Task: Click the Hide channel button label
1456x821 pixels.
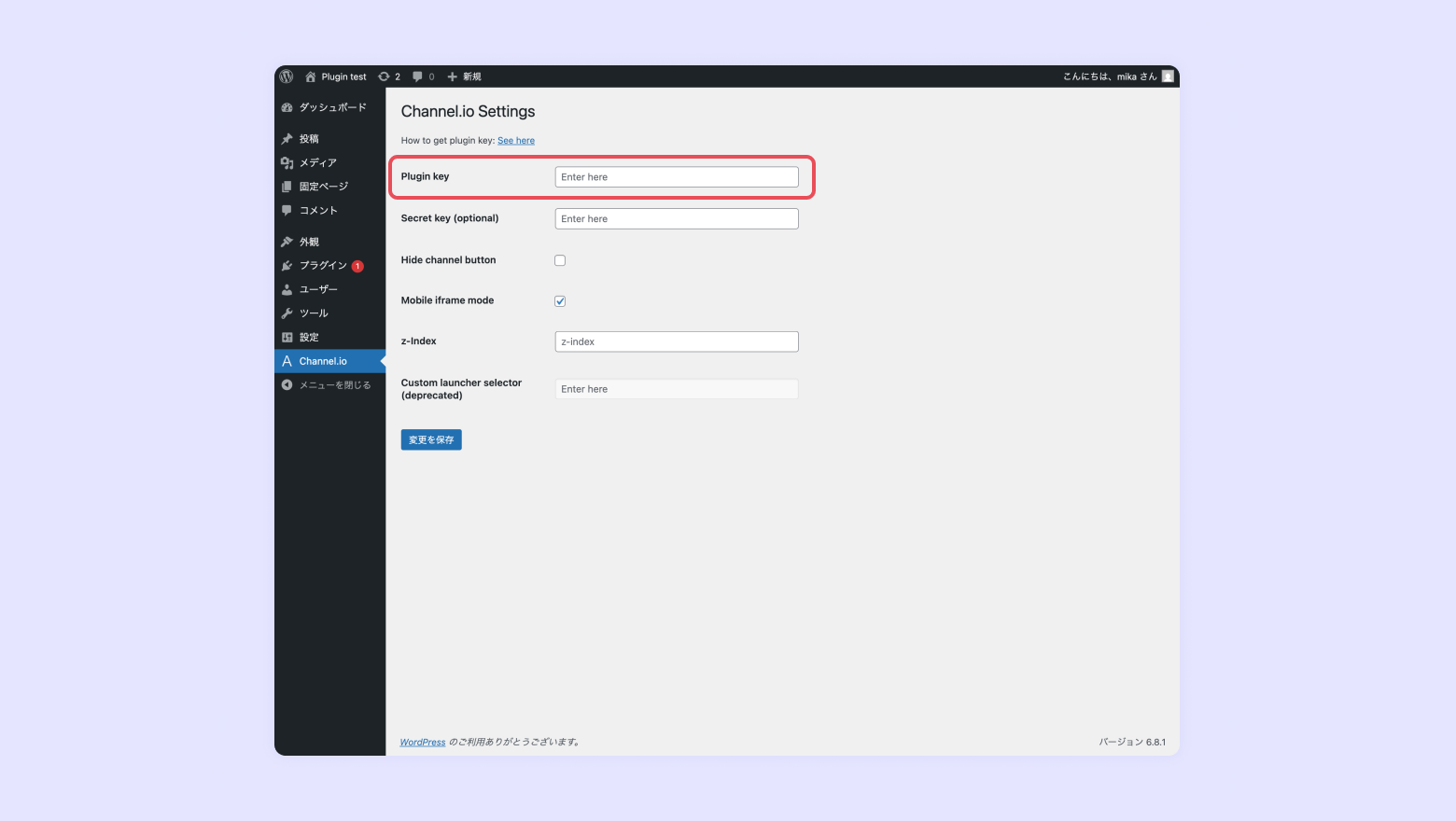Action: click(448, 260)
